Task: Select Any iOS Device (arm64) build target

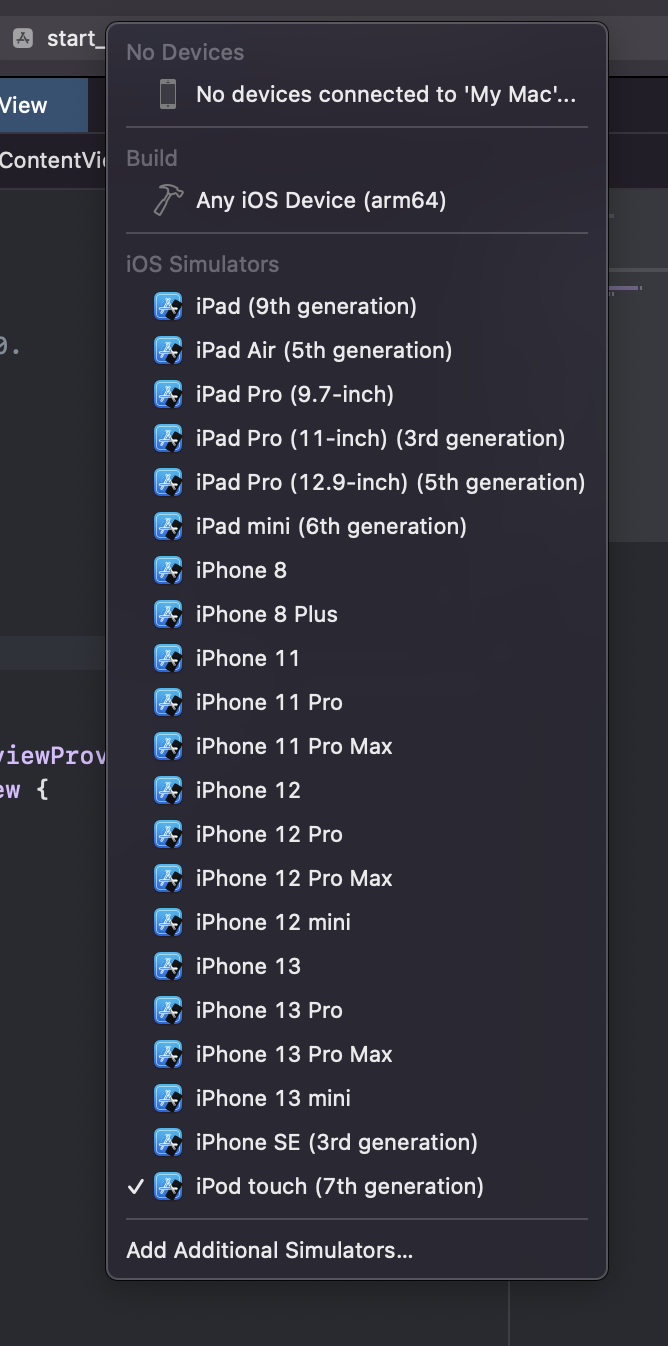Action: [321, 200]
